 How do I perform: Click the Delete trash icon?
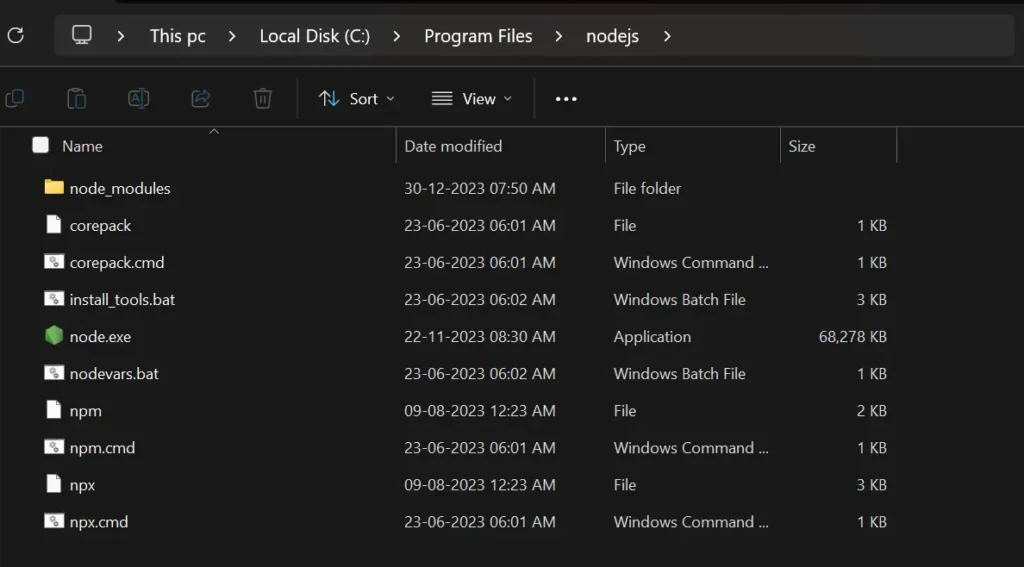point(263,99)
